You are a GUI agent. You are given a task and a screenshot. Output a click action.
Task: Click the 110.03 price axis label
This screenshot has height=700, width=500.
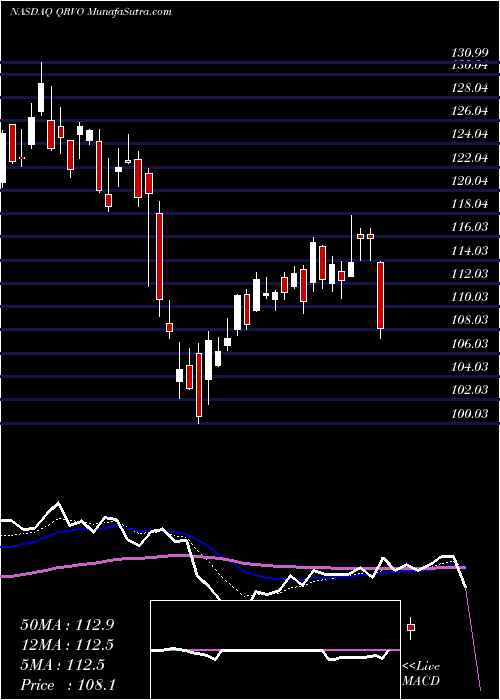(x=470, y=297)
